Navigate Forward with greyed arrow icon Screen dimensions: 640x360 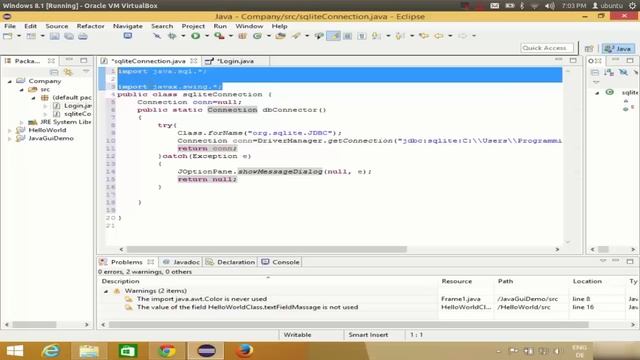tap(462, 36)
